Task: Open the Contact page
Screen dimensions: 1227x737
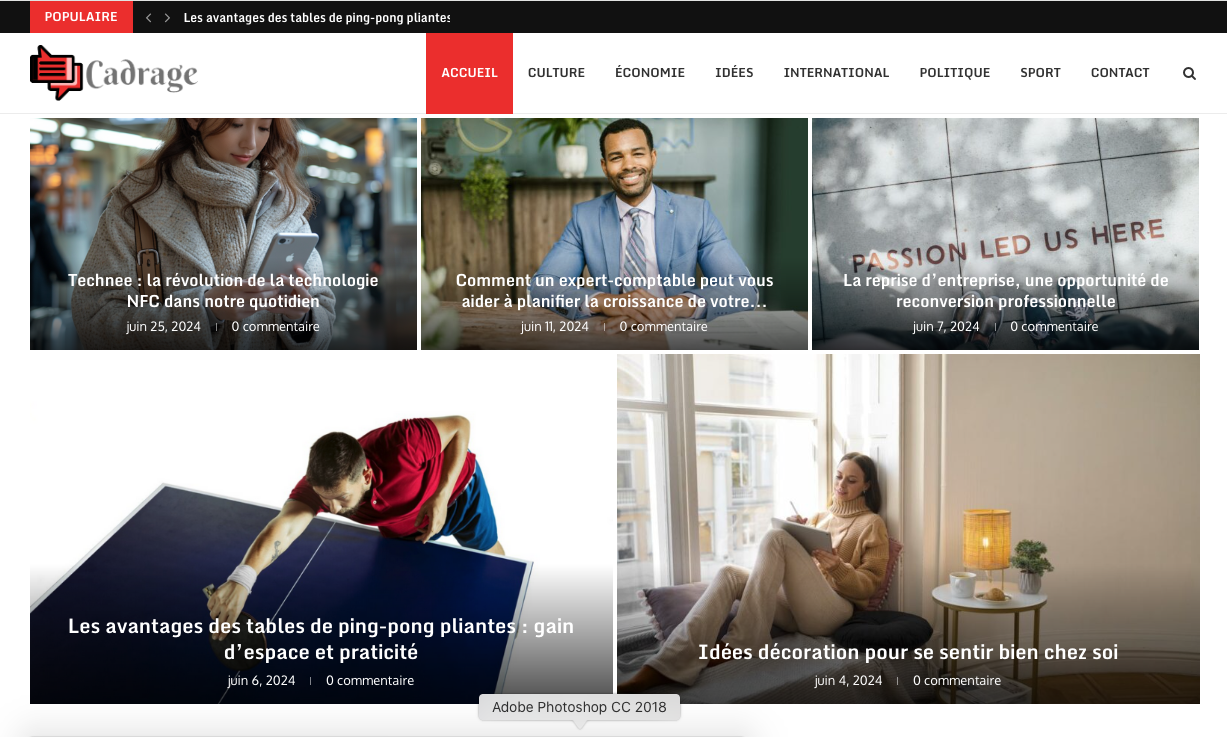Action: (x=1120, y=73)
